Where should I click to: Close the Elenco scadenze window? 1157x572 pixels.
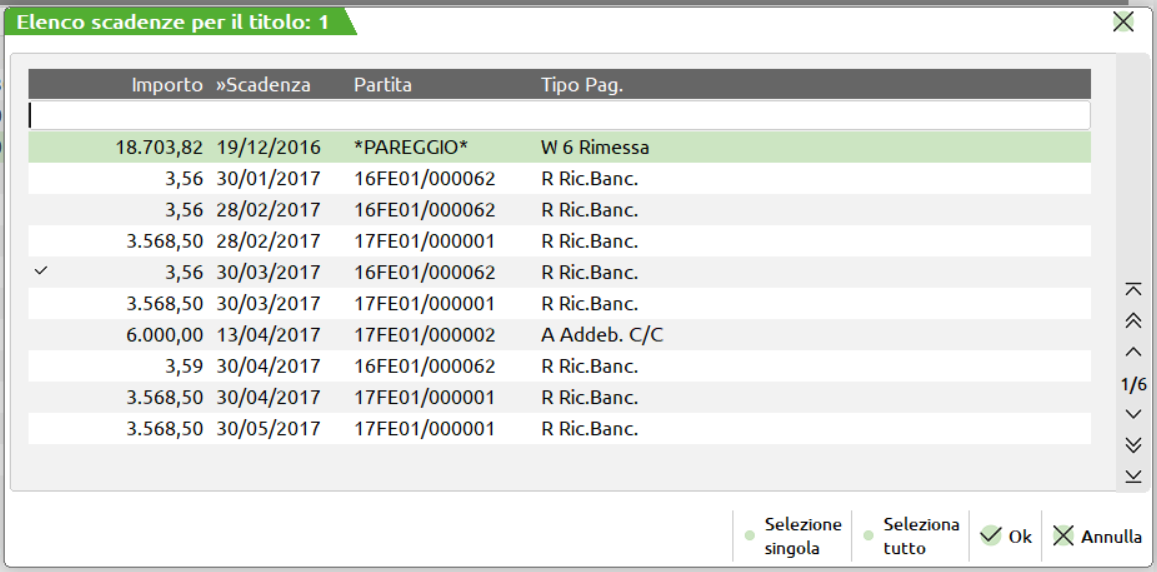[x=1123, y=22]
